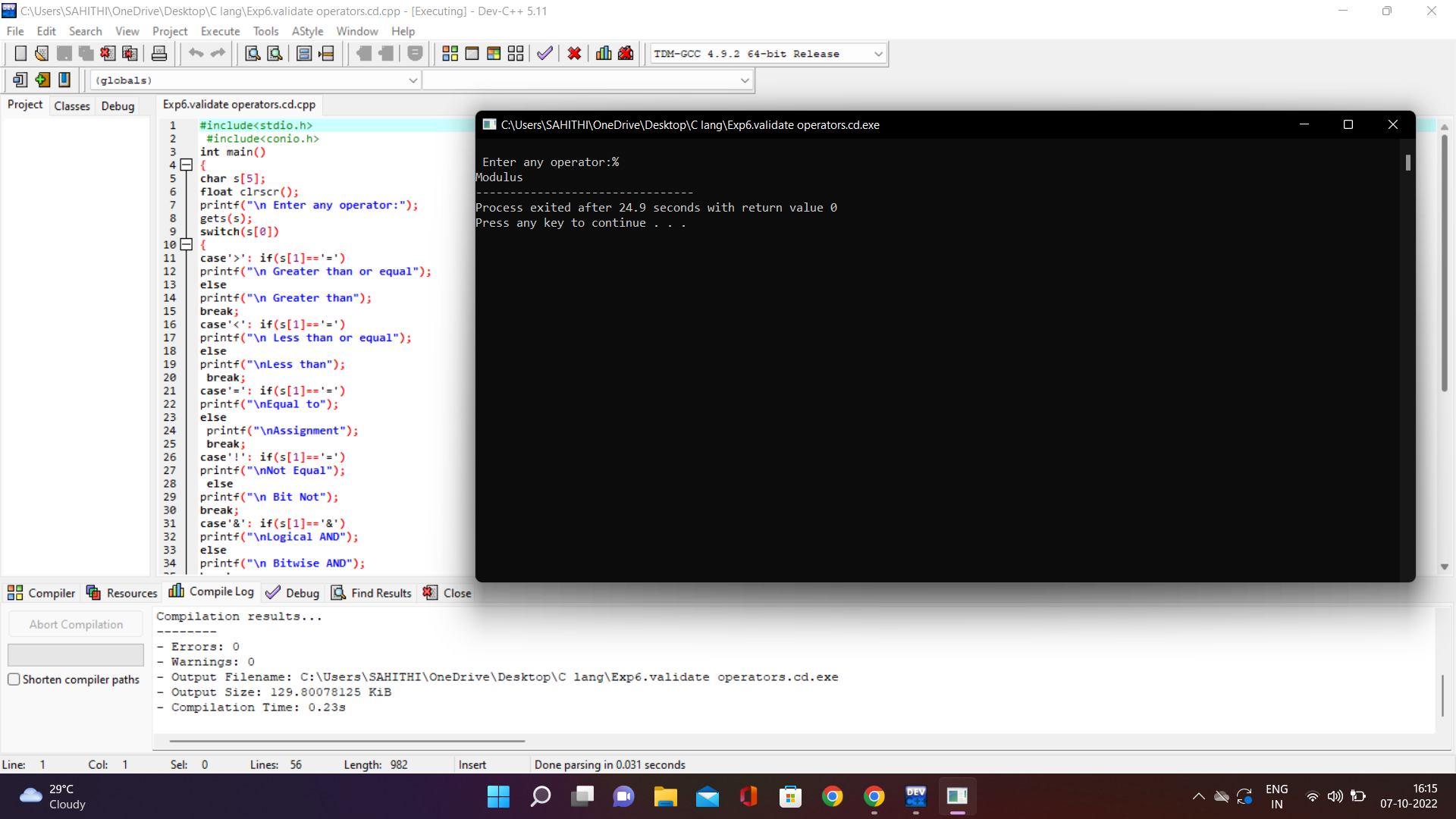Save the current file
Image resolution: width=1456 pixels, height=819 pixels.
(x=64, y=53)
